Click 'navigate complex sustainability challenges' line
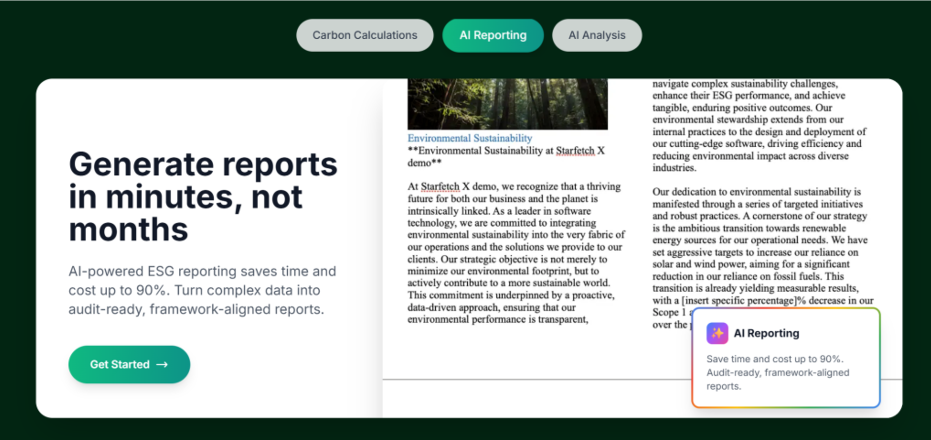Screen dimensions: 931x440 (745, 84)
